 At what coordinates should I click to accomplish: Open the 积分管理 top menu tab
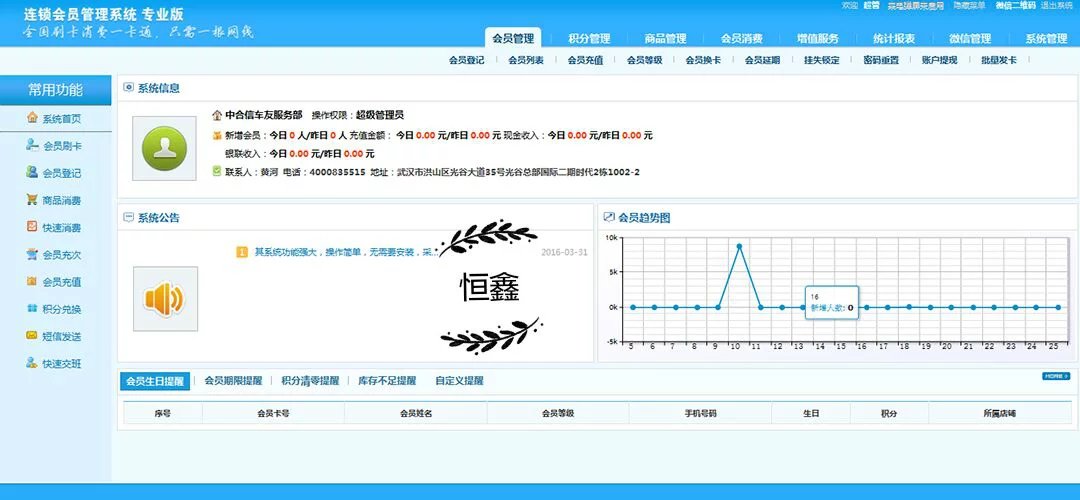click(589, 39)
